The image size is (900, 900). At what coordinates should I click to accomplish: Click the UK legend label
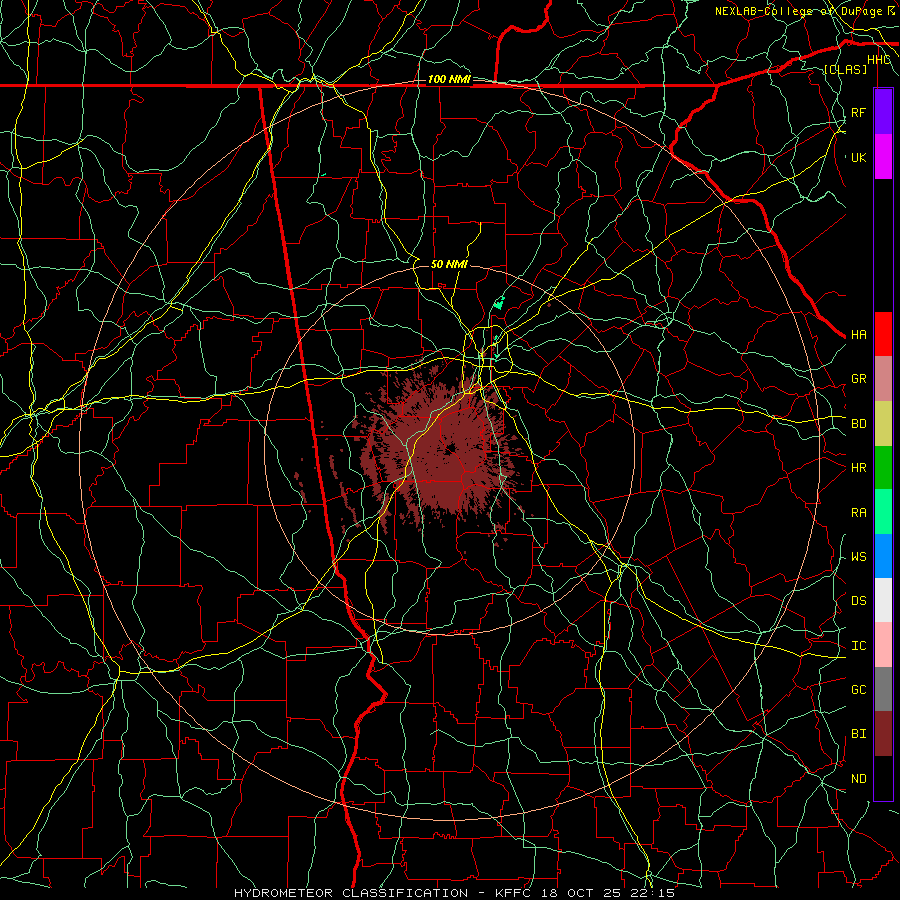[x=858, y=157]
